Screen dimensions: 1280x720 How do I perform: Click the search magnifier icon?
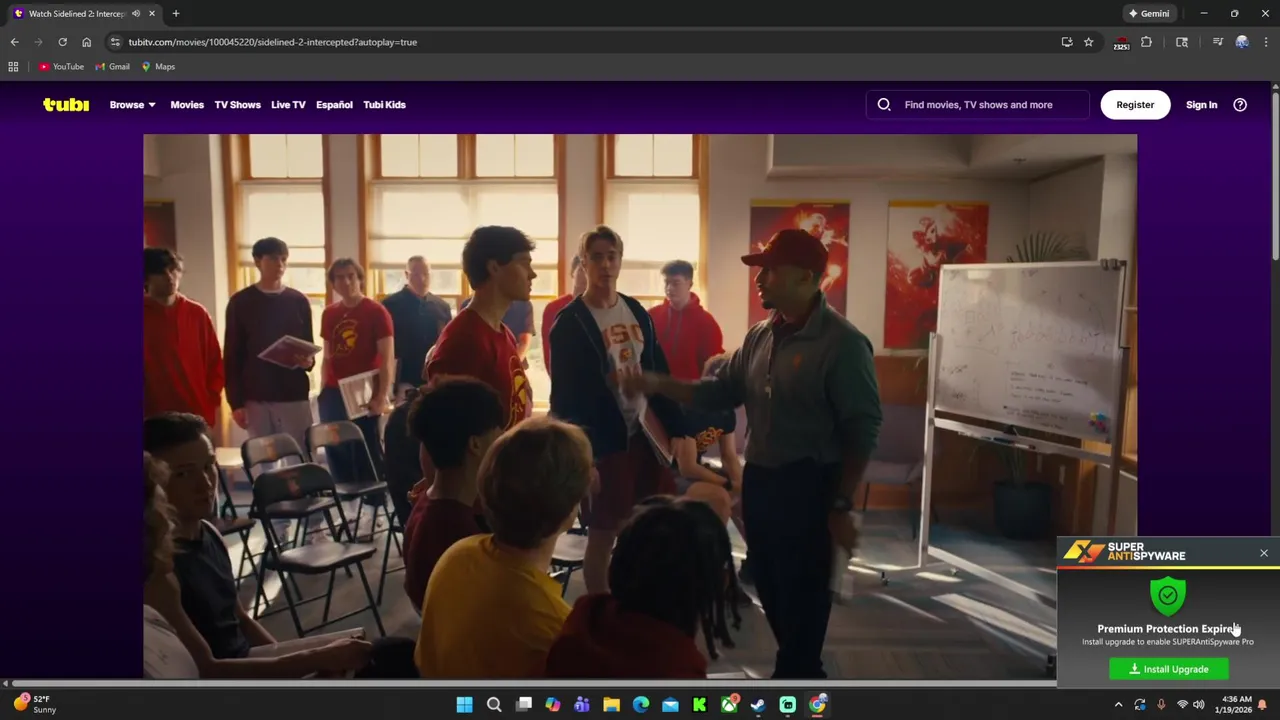pos(884,104)
